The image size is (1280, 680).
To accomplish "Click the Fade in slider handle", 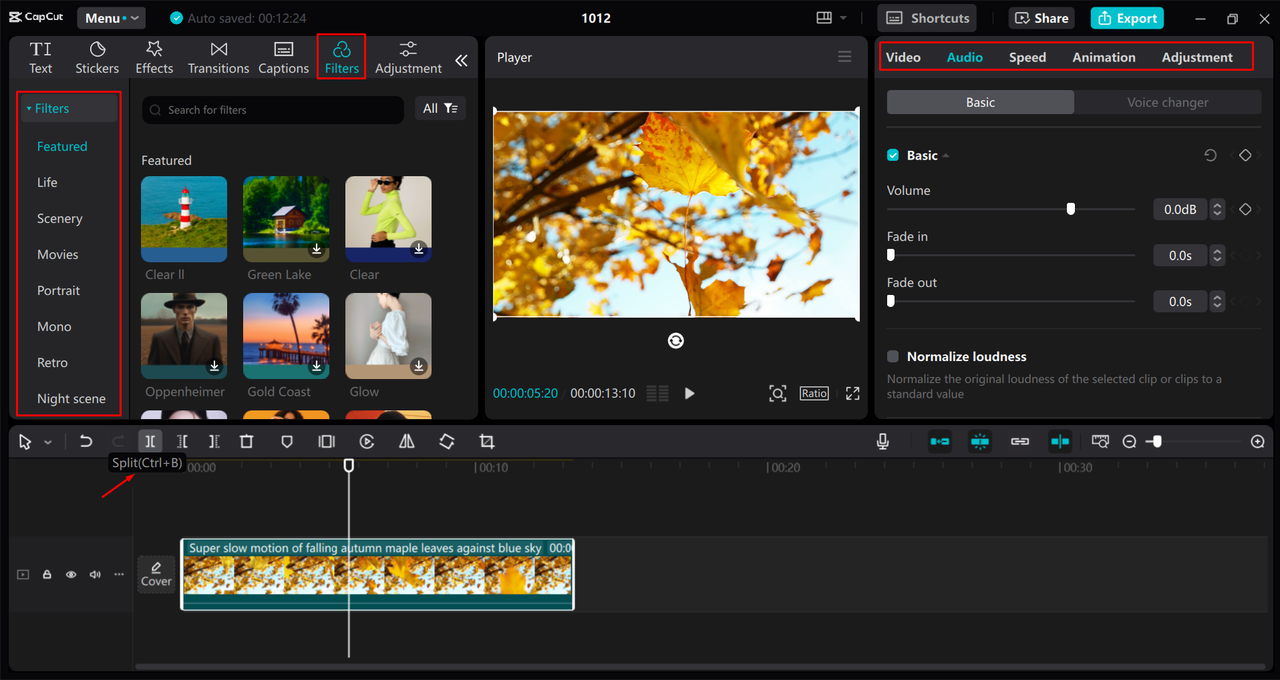I will pos(890,255).
